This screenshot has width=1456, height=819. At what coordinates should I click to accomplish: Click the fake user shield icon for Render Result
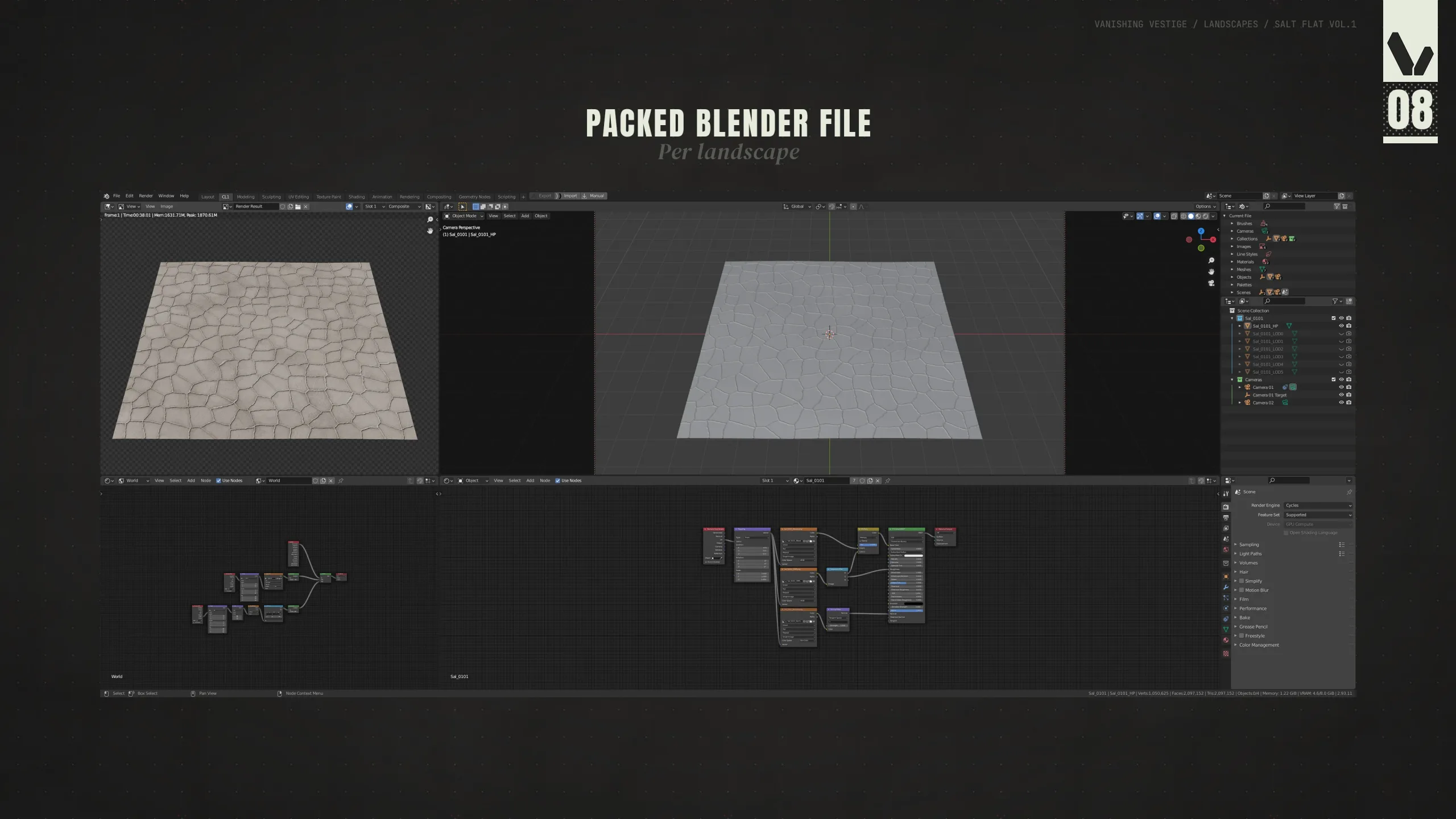(283, 207)
